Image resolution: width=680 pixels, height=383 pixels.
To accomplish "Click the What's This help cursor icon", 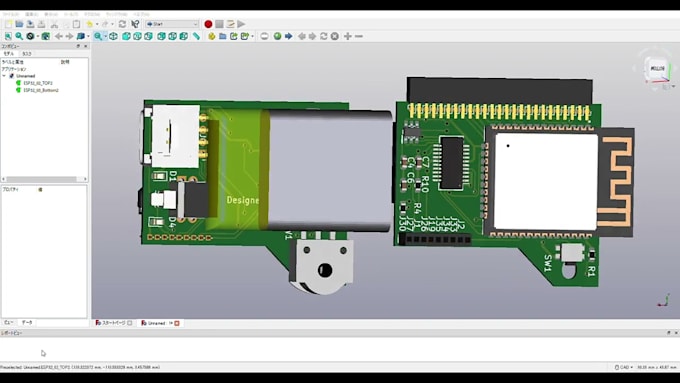I will (135, 24).
